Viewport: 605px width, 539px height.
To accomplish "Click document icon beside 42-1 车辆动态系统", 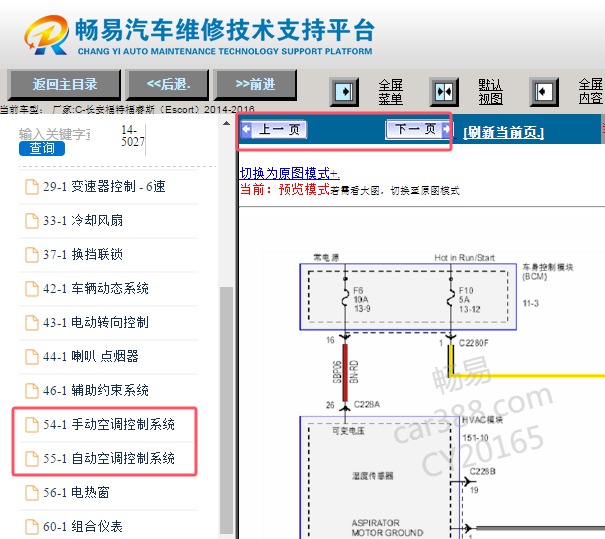I will 32,289.
